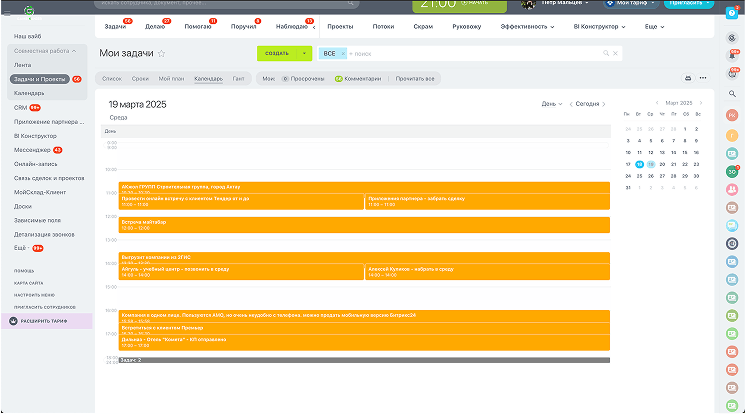
Task: Open the Задач 2 gray bar
Action: 364,360
